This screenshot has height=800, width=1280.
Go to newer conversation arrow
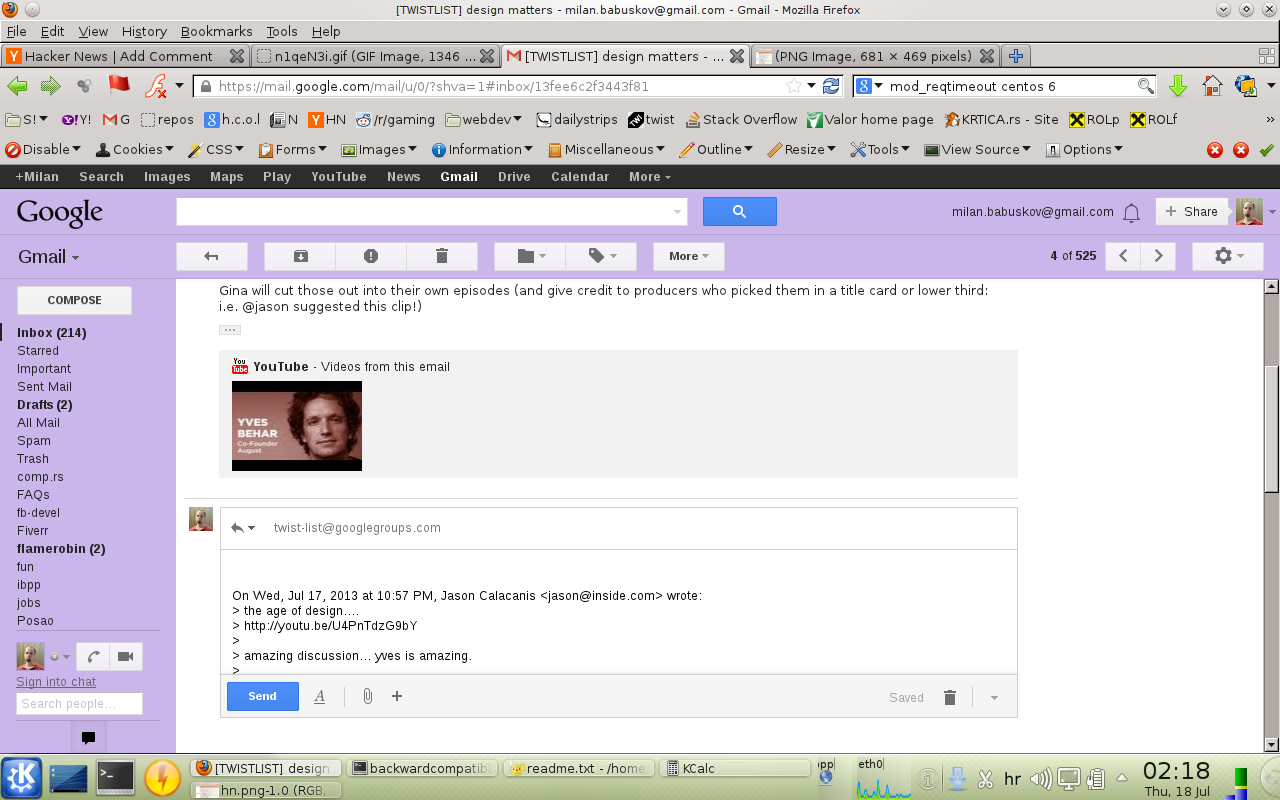pos(1123,256)
